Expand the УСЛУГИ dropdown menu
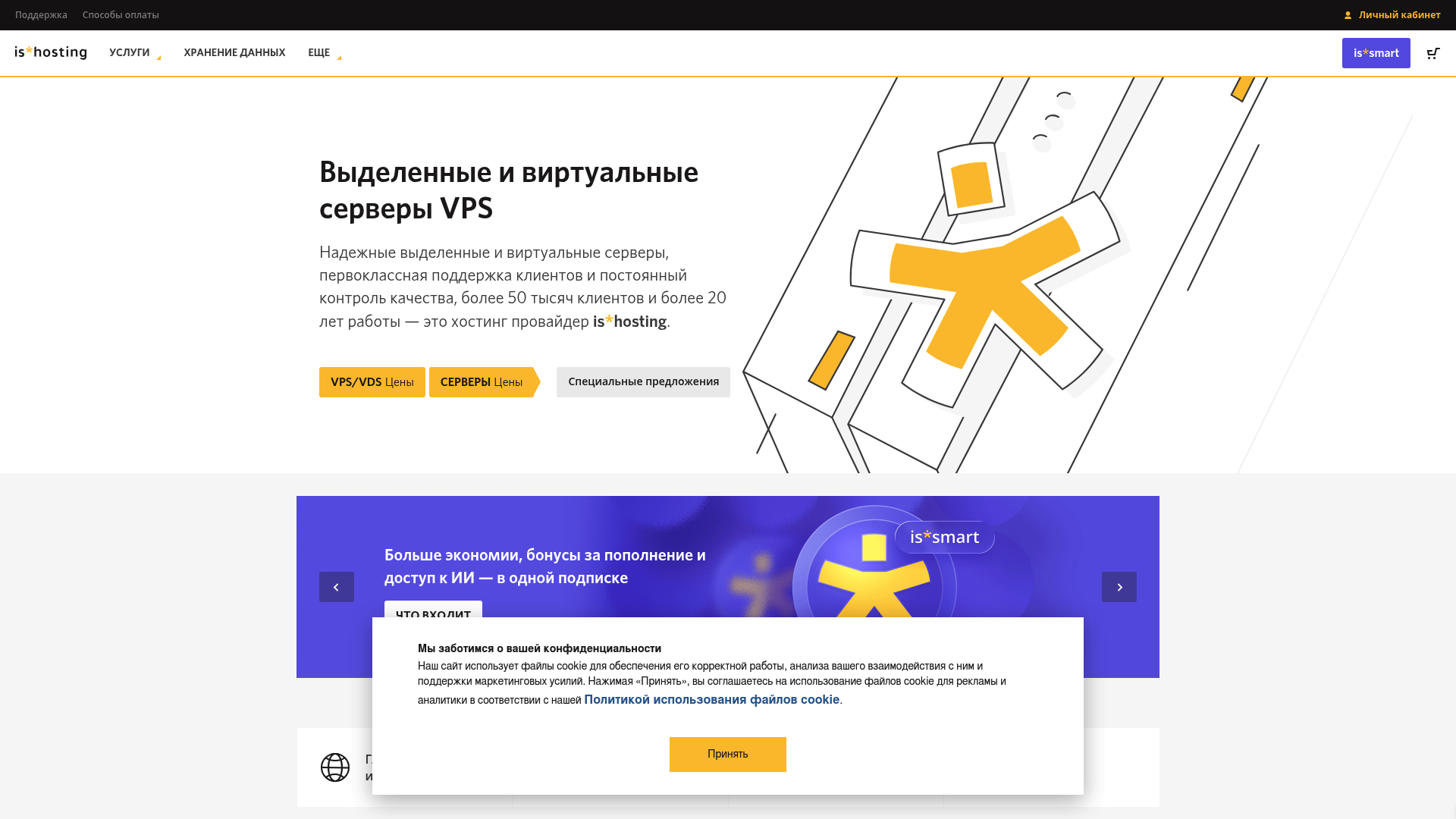This screenshot has width=1456, height=819. click(x=135, y=53)
